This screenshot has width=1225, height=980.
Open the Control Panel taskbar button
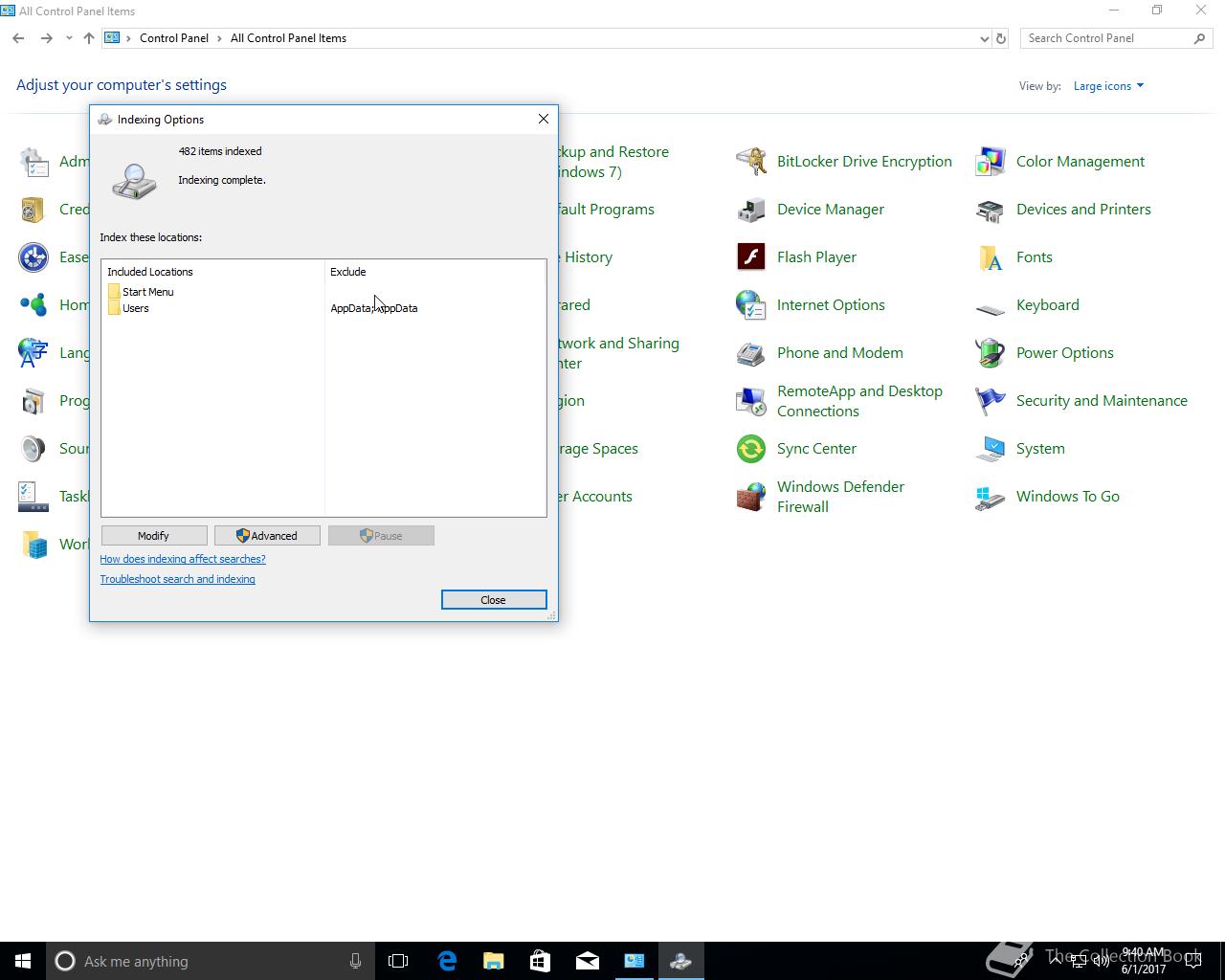point(635,961)
